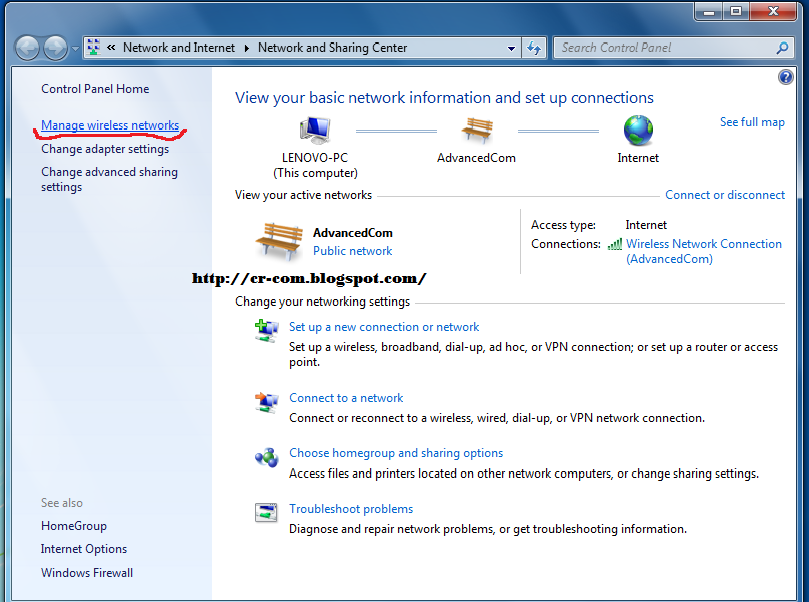This screenshot has width=809, height=602.
Task: Click the LENOVO-PC (This computer) label
Action: click(315, 165)
